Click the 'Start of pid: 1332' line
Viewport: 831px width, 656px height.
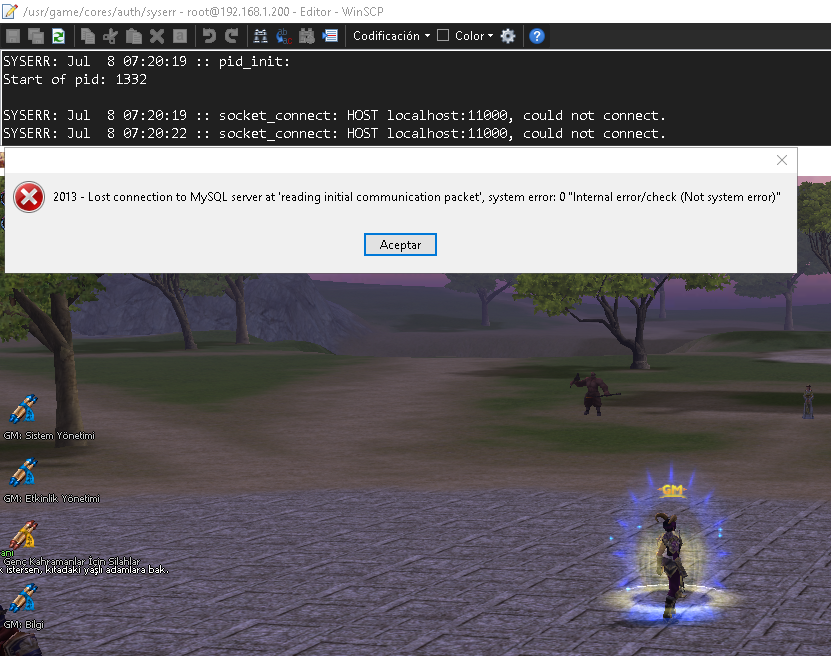pyautogui.click(x=75, y=79)
